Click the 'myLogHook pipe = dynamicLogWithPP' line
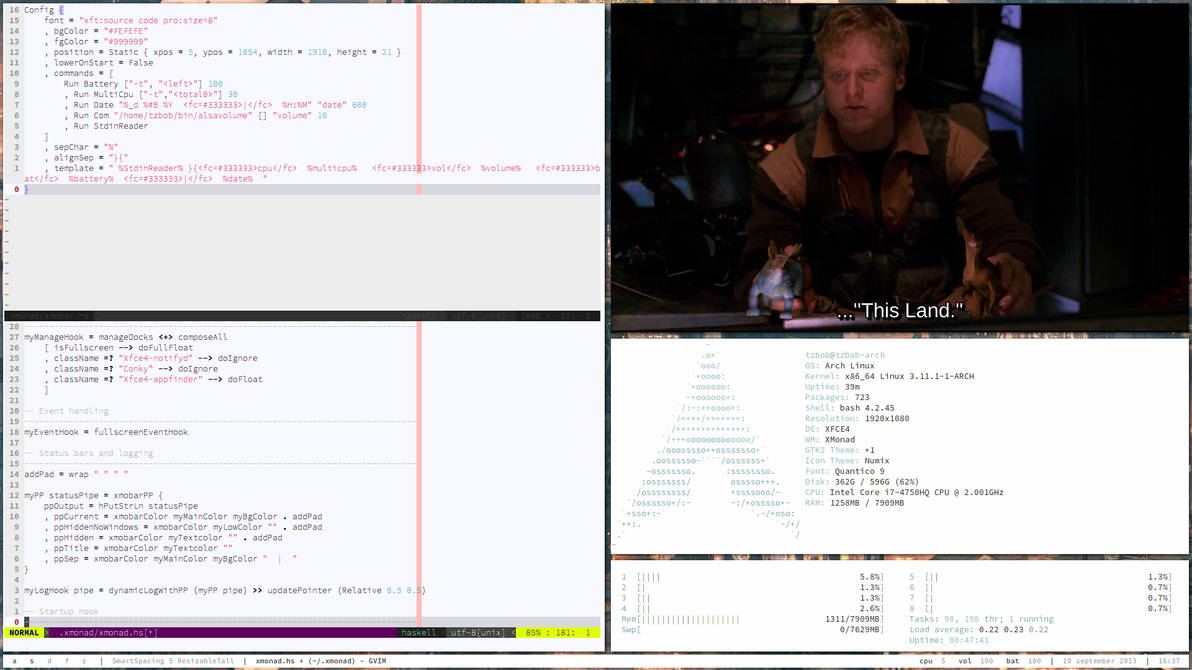The height and width of the screenshot is (670, 1192). point(224,590)
